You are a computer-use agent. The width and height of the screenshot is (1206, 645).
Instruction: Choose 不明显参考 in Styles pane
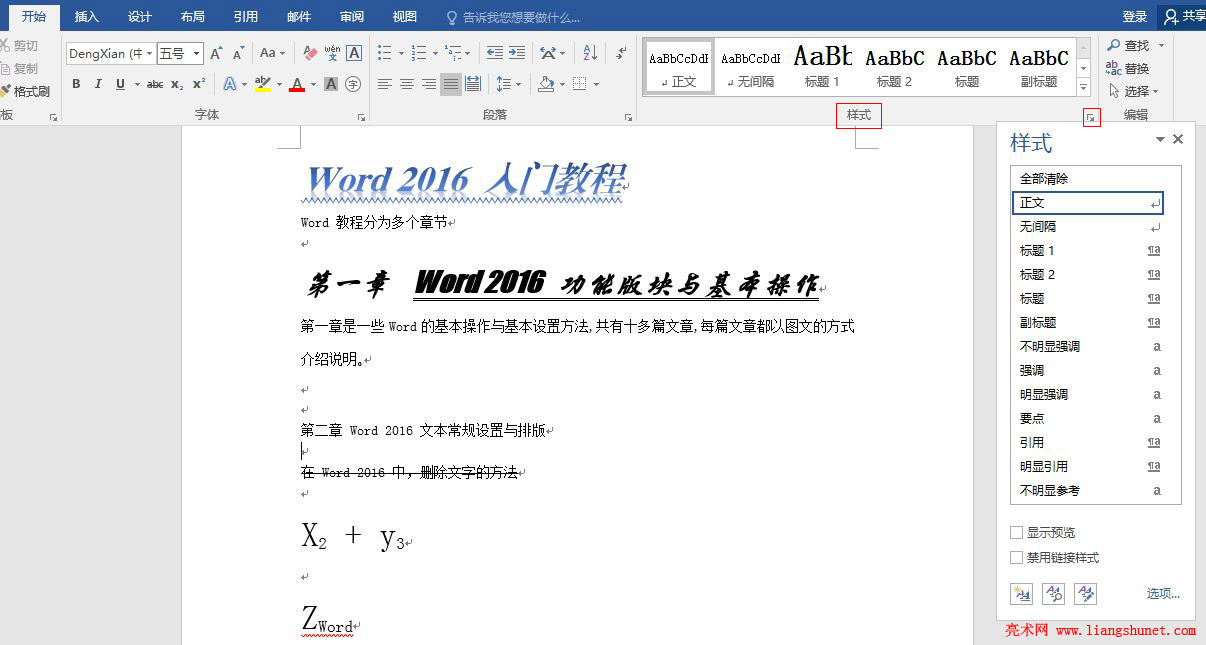[x=1088, y=491]
